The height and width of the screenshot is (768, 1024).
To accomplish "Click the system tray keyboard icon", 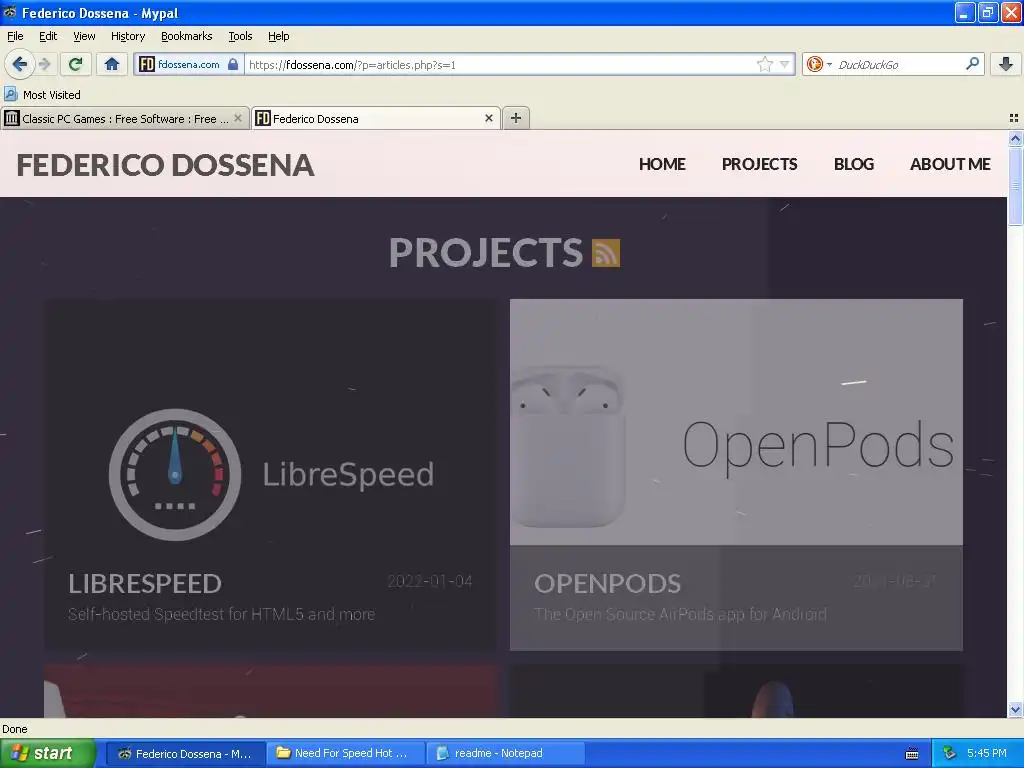I will coord(912,754).
